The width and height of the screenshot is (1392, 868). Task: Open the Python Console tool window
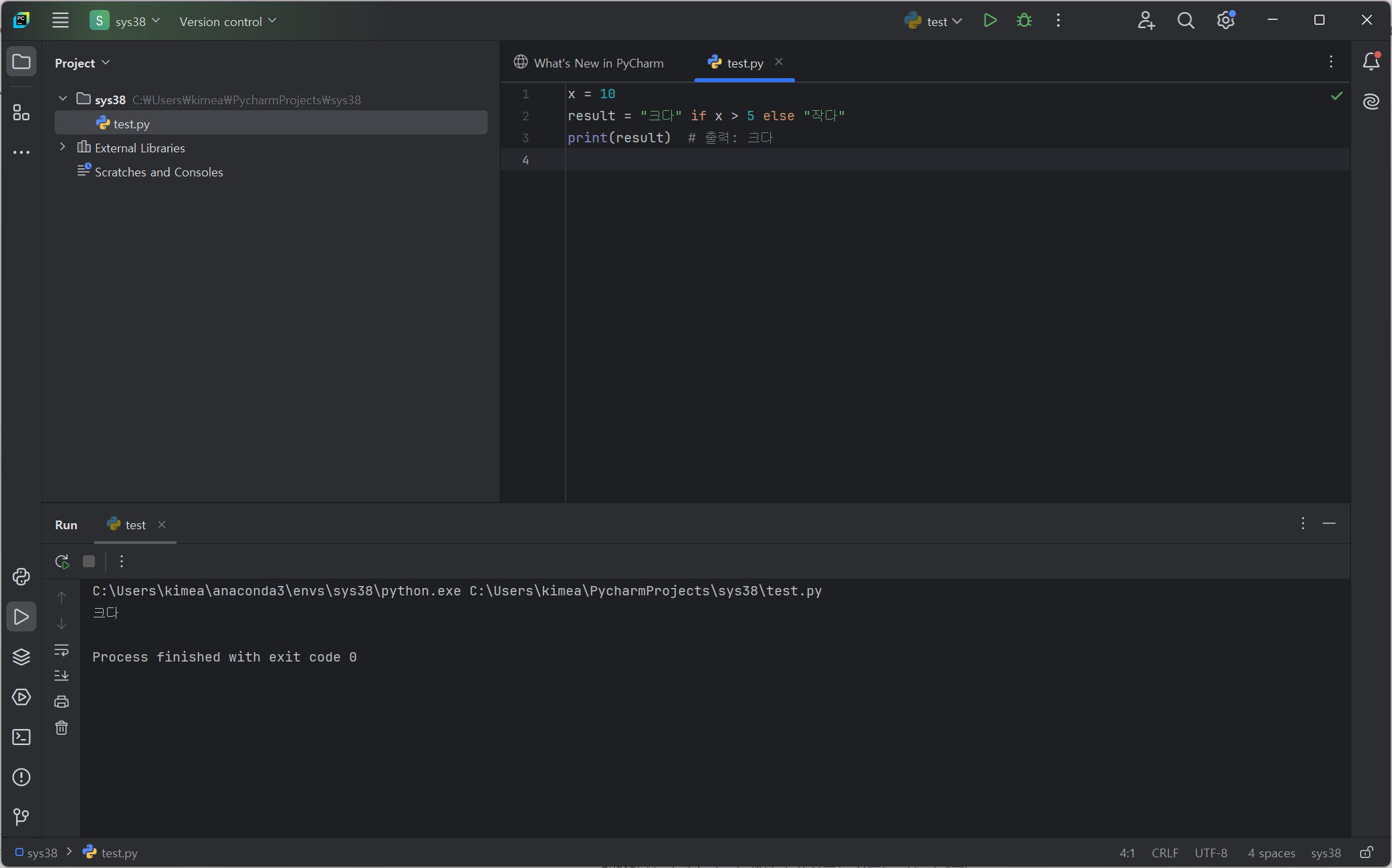coord(21,577)
